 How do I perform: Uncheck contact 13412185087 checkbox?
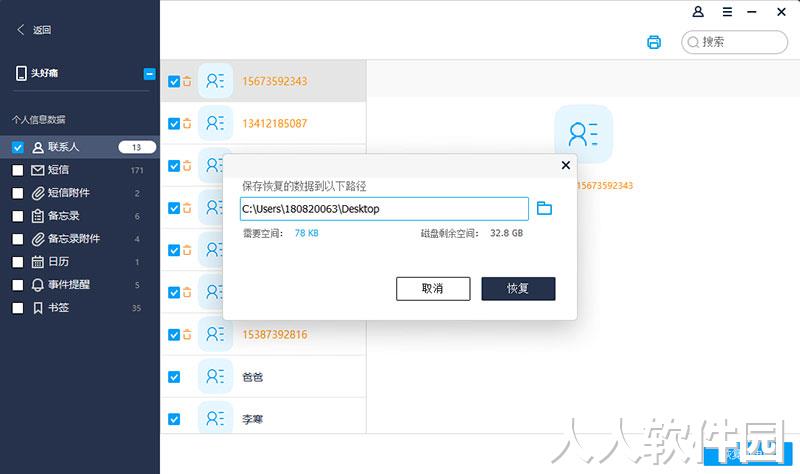coord(174,124)
